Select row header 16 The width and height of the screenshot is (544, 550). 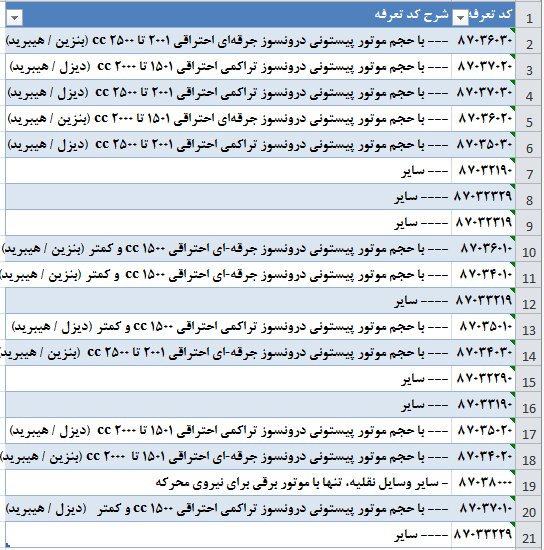tap(529, 404)
